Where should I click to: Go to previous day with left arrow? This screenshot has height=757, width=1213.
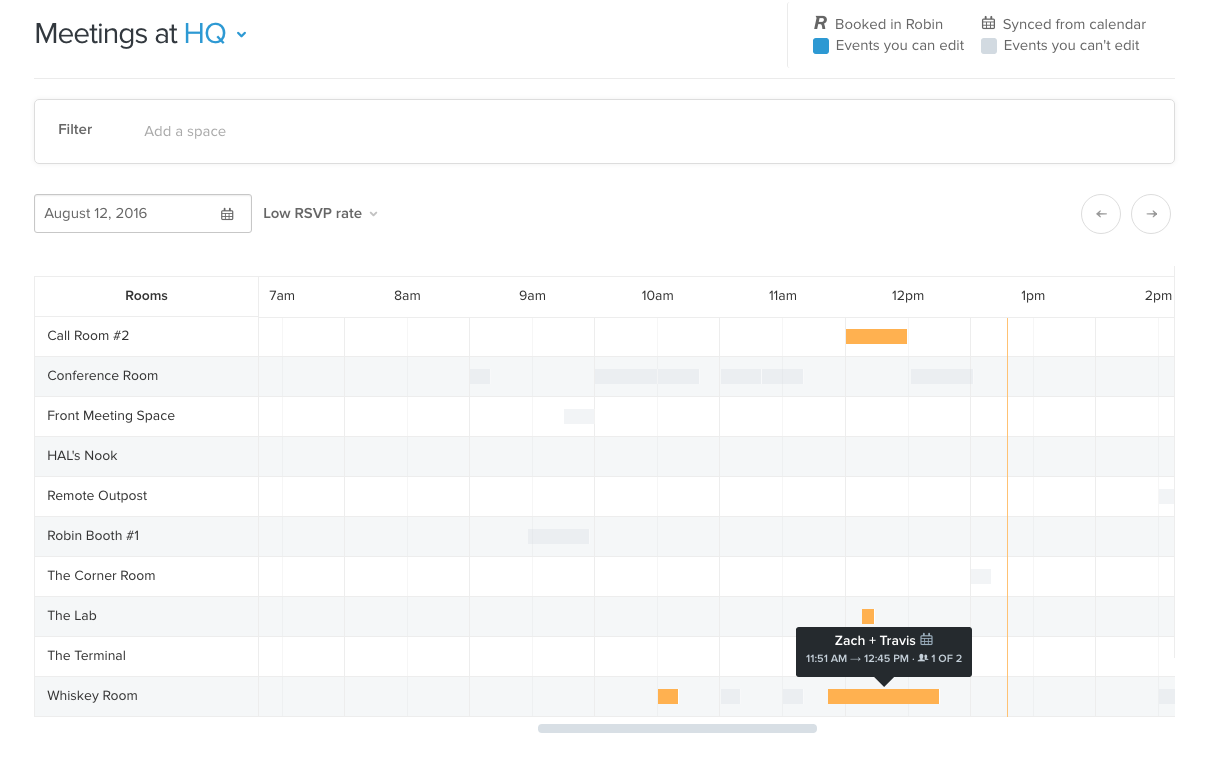1101,213
